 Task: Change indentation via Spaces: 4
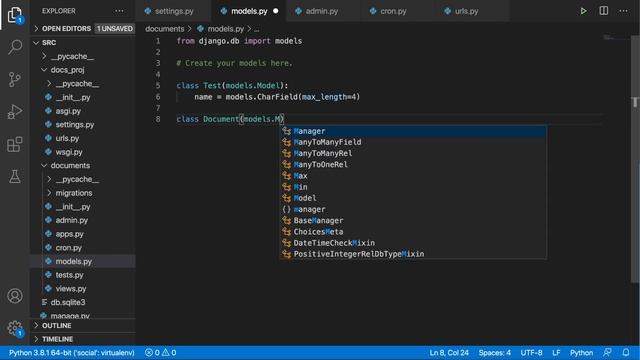coord(494,352)
